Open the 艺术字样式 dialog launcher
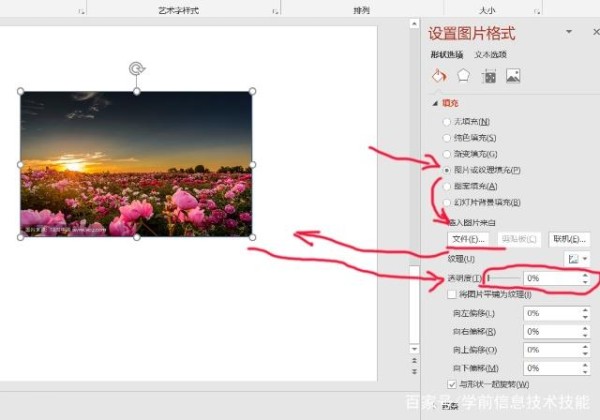600x420 pixels. [276, 11]
